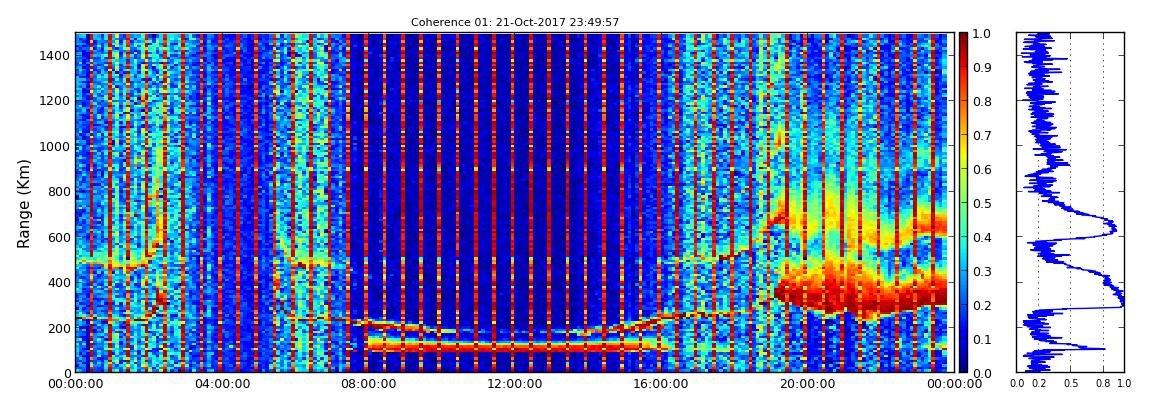
Task: Click the 1200 tick label on range axis
Action: pyautogui.click(x=54, y=100)
